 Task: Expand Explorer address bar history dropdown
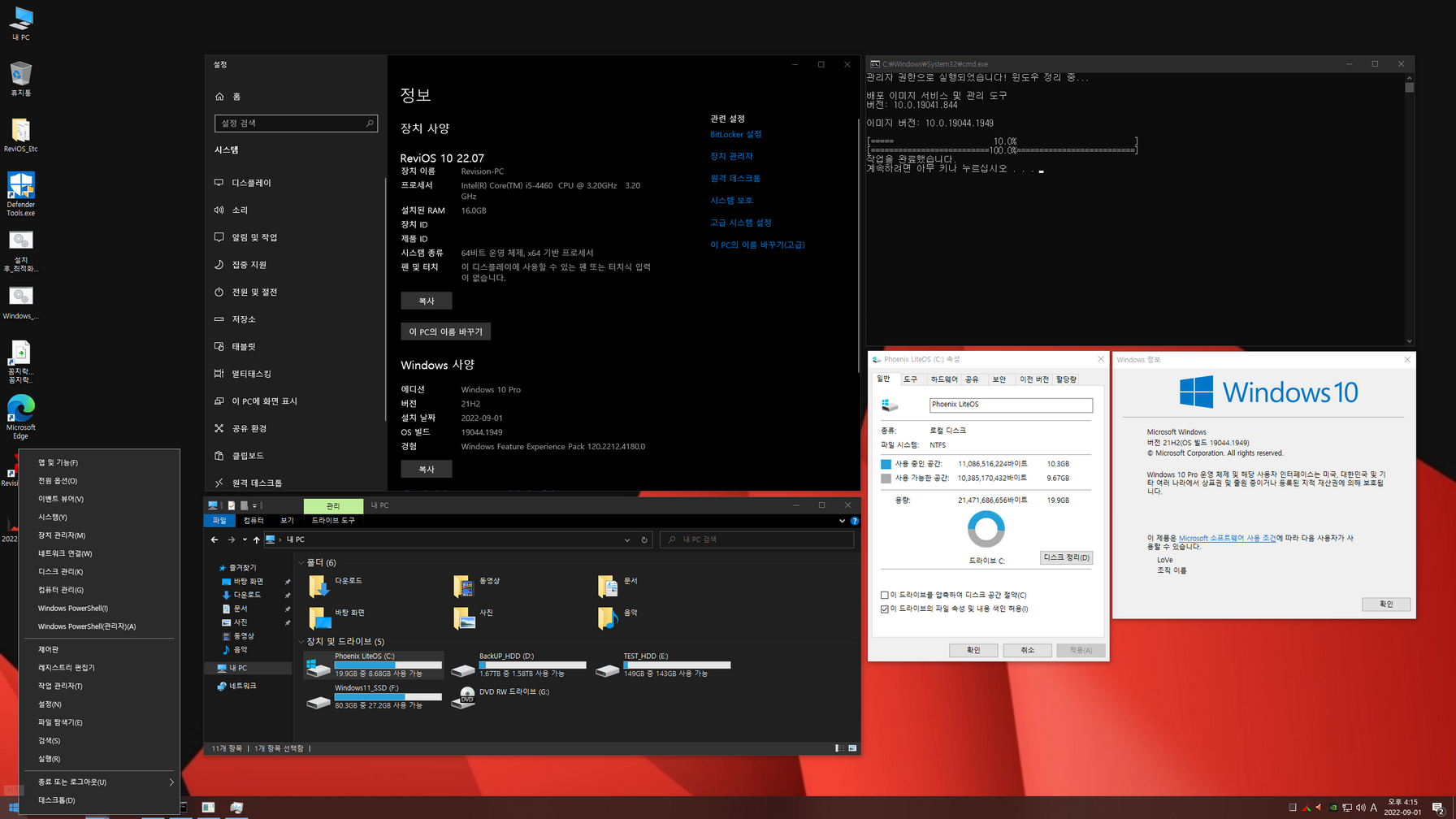(627, 539)
